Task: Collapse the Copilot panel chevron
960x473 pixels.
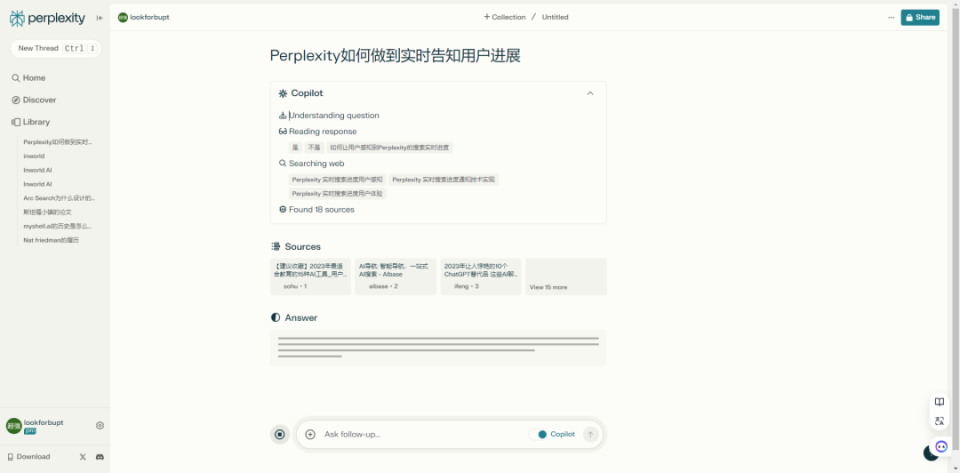Action: (x=590, y=93)
